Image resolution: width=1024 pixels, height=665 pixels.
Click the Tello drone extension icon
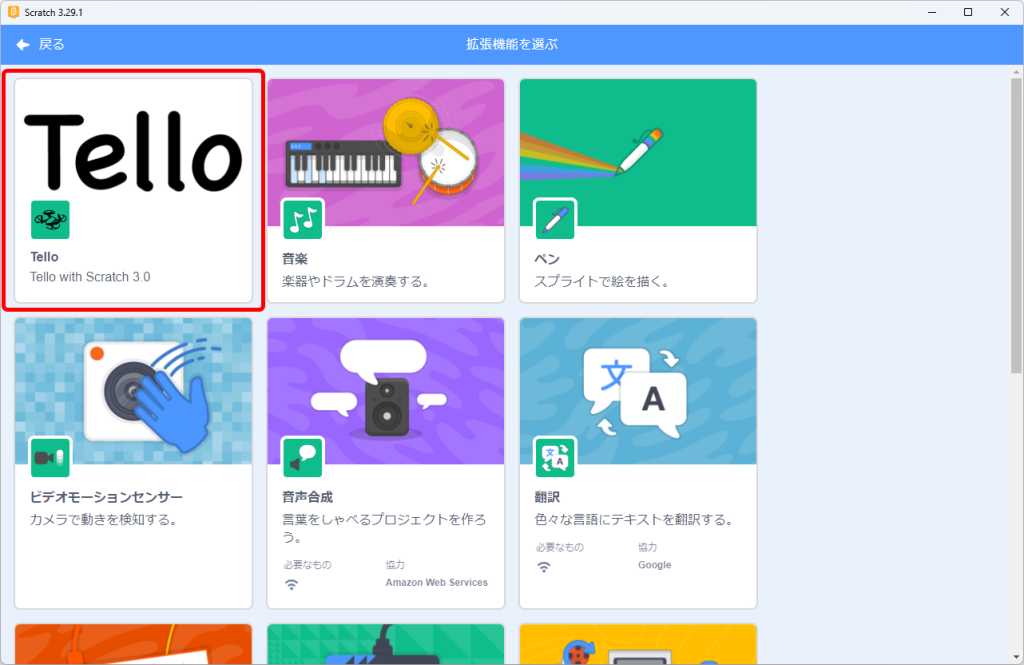point(50,219)
